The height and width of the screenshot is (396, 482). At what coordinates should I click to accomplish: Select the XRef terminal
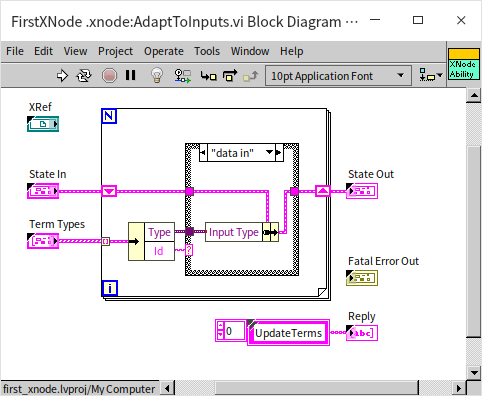coord(43,124)
